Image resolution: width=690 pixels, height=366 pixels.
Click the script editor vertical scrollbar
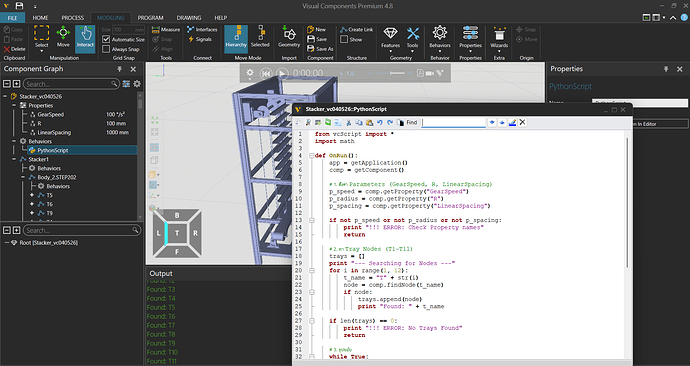627,202
